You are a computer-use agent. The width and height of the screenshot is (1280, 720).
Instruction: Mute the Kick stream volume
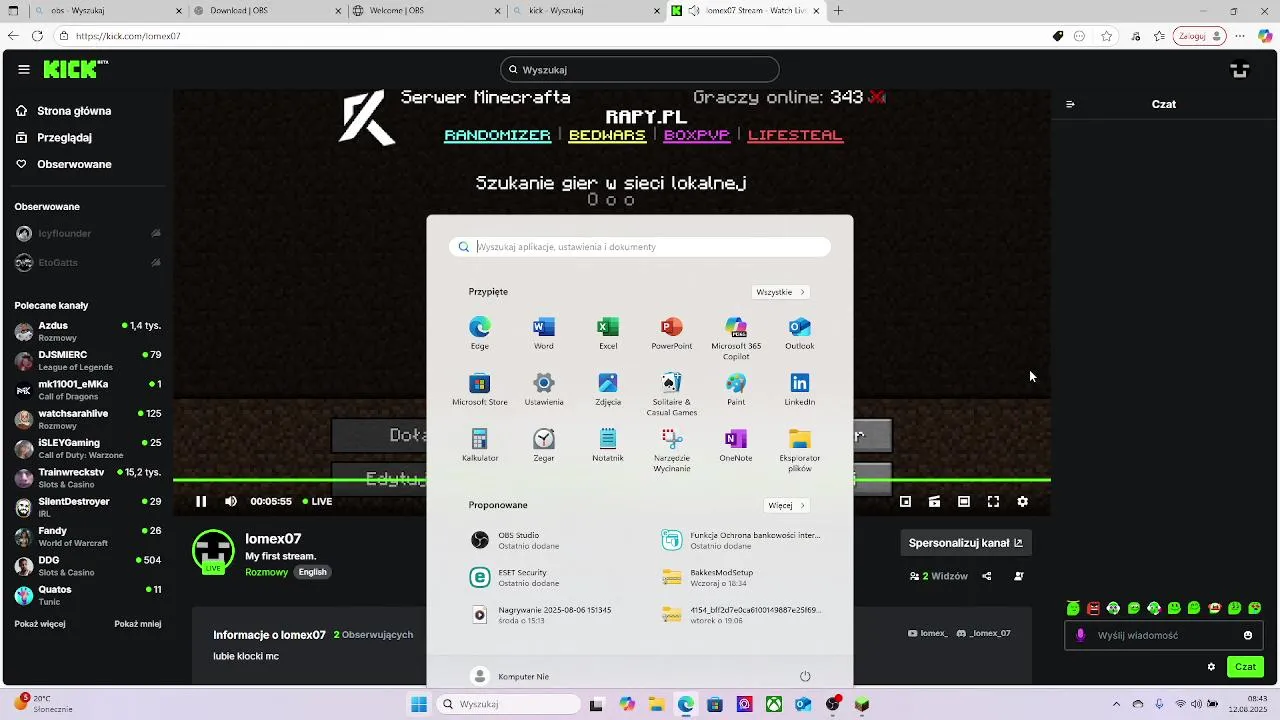pos(231,502)
